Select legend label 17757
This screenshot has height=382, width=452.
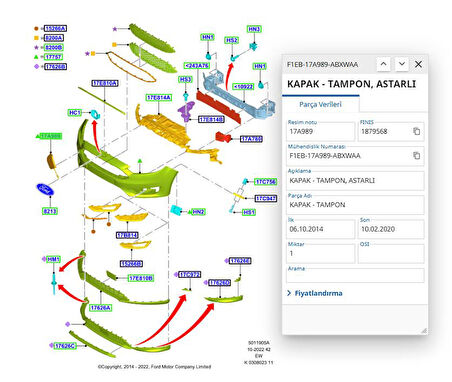[x=54, y=57]
